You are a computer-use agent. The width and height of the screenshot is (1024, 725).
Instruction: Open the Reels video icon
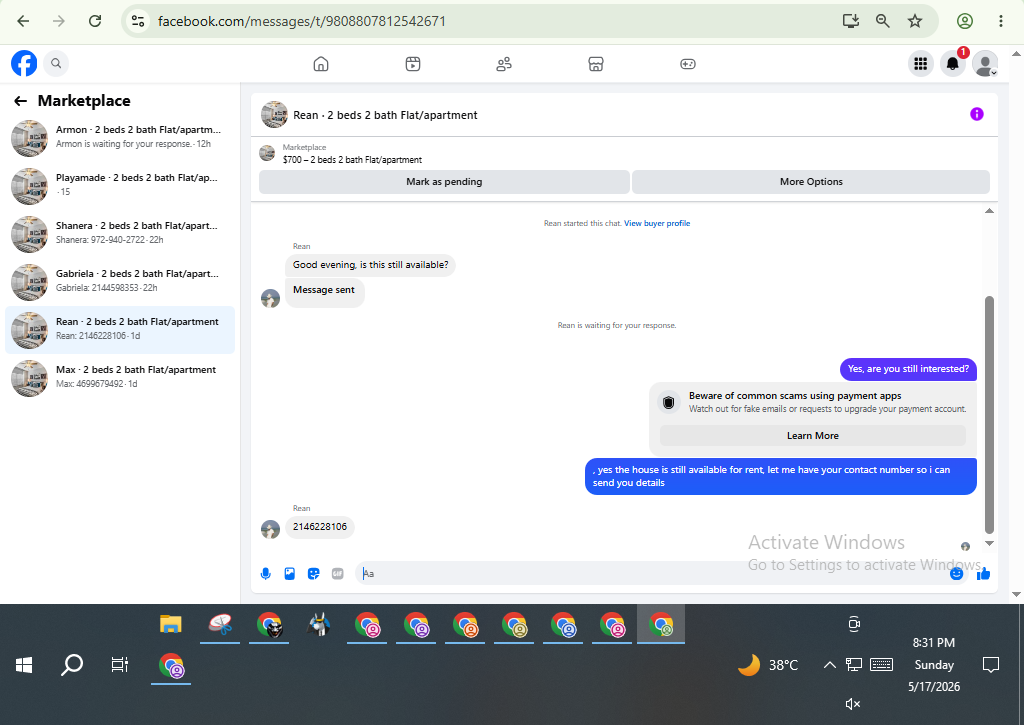(413, 64)
